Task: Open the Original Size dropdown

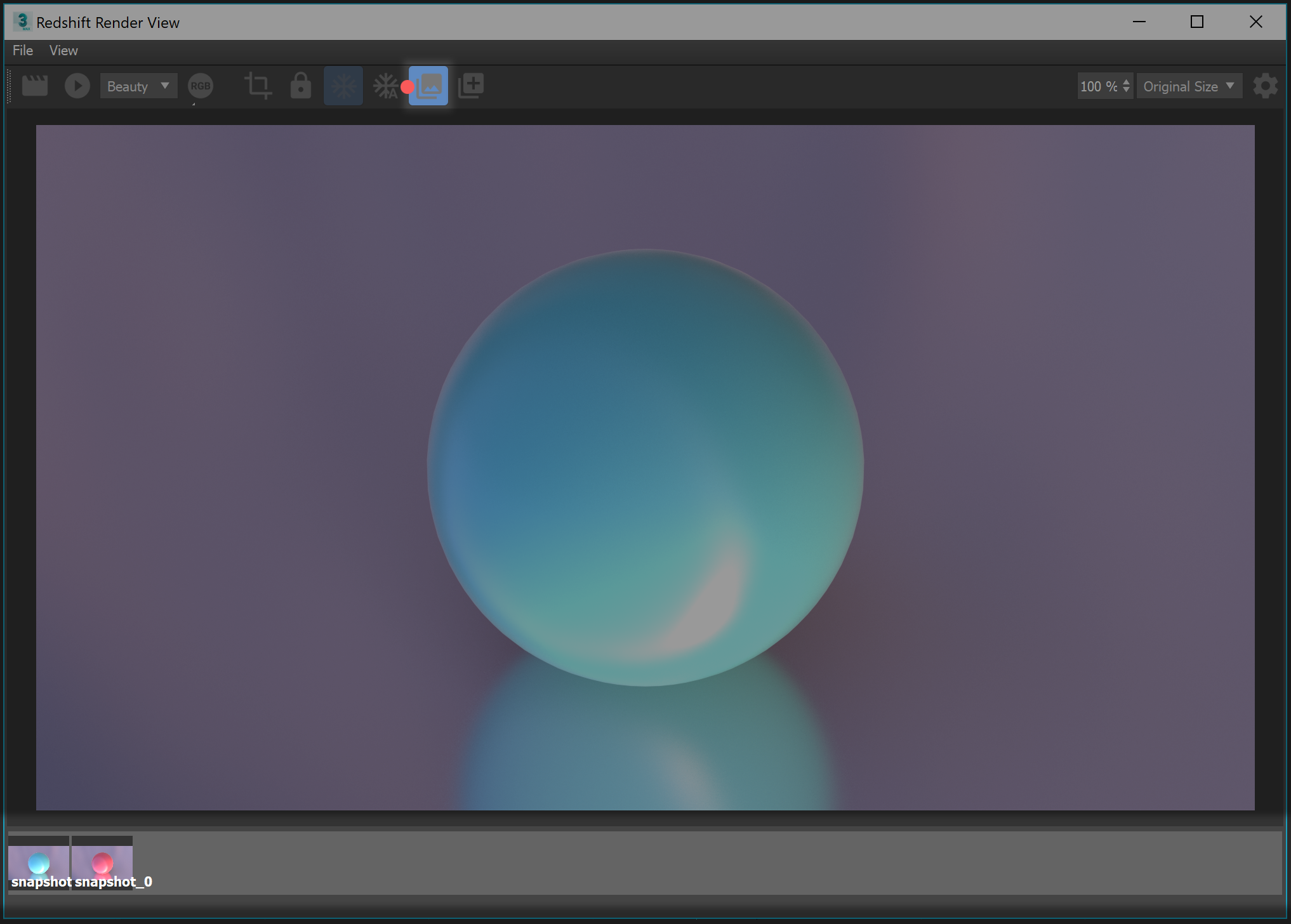Action: [x=1189, y=86]
